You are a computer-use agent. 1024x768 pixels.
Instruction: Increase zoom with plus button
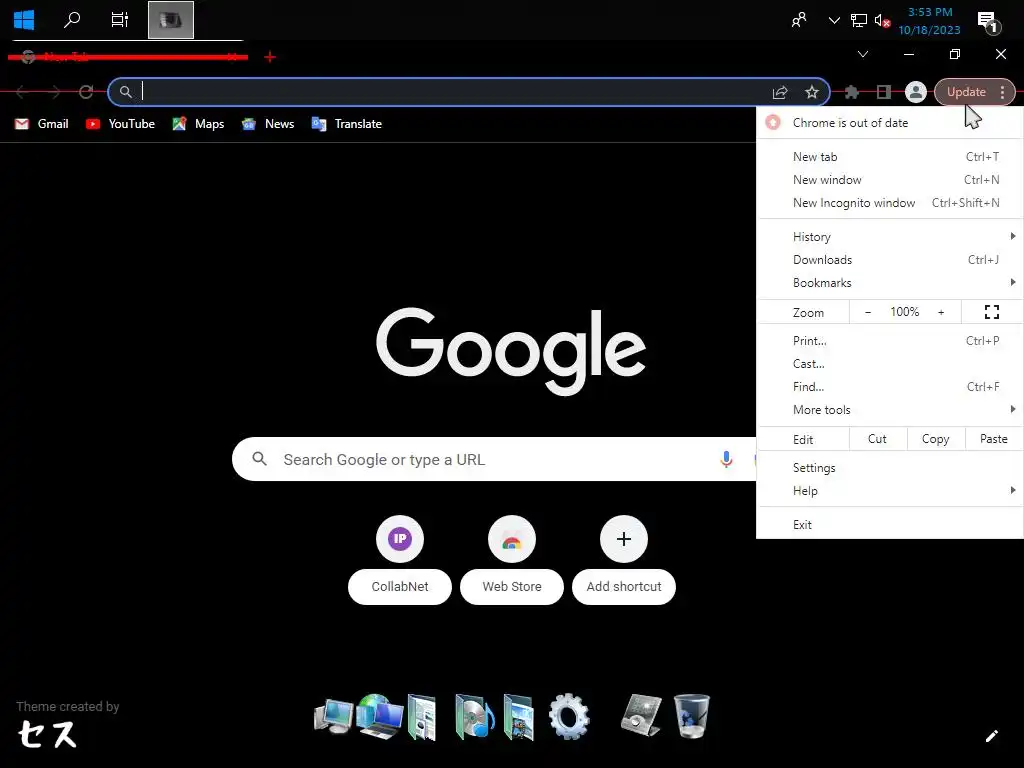point(941,312)
